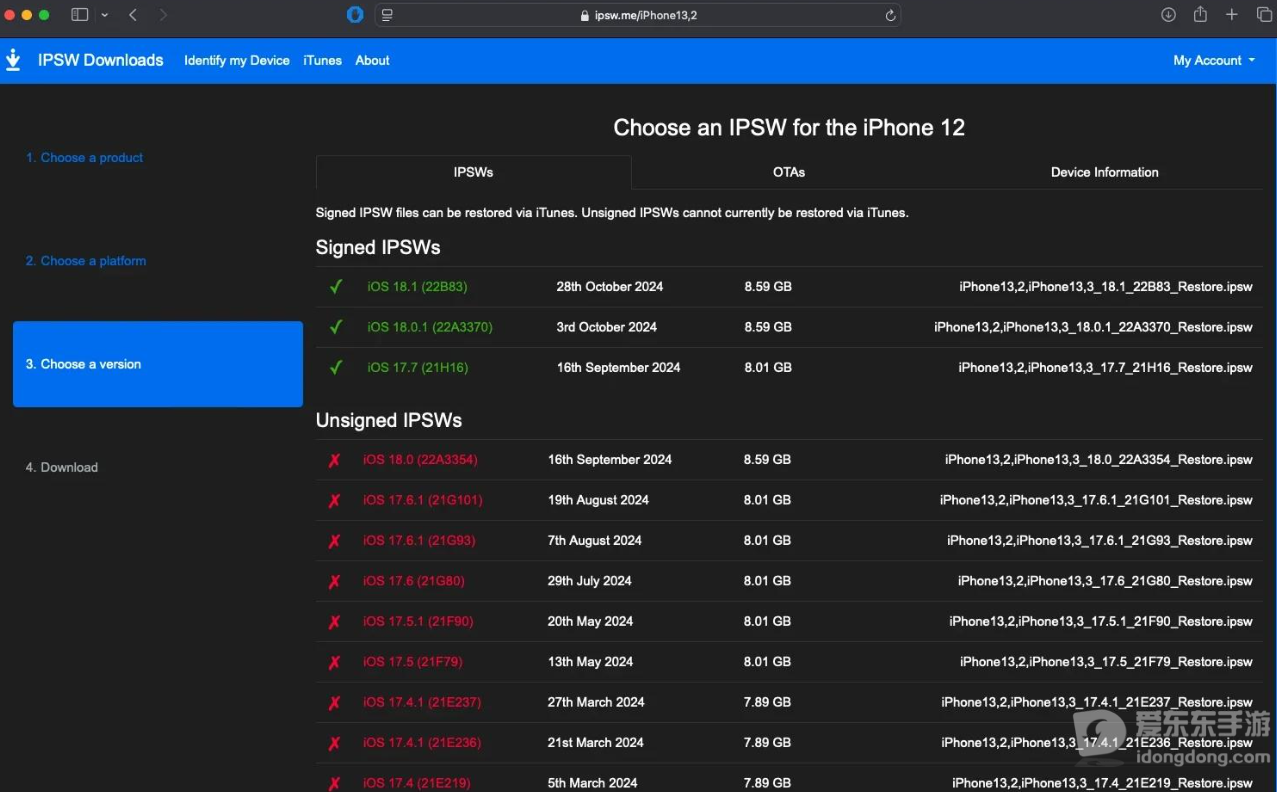The width and height of the screenshot is (1277, 792).
Task: Open Identify my Device in navbar
Action: pyautogui.click(x=237, y=60)
